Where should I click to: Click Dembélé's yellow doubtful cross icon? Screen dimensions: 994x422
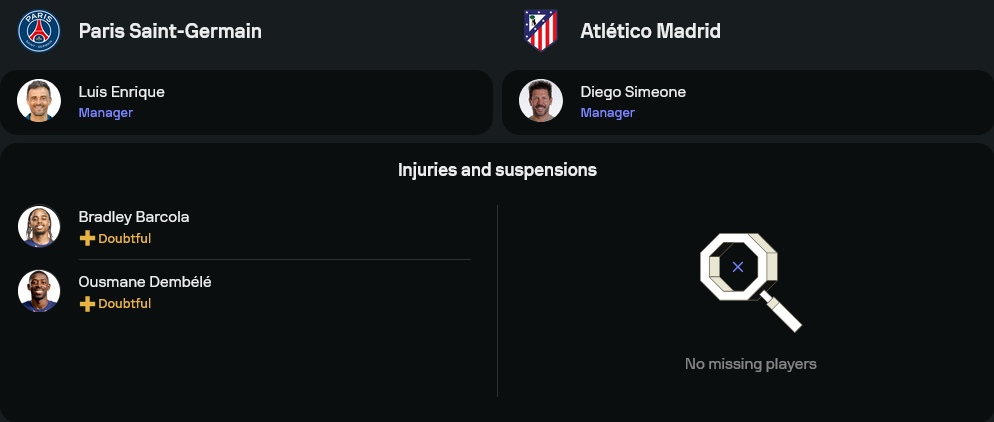pyautogui.click(x=87, y=303)
